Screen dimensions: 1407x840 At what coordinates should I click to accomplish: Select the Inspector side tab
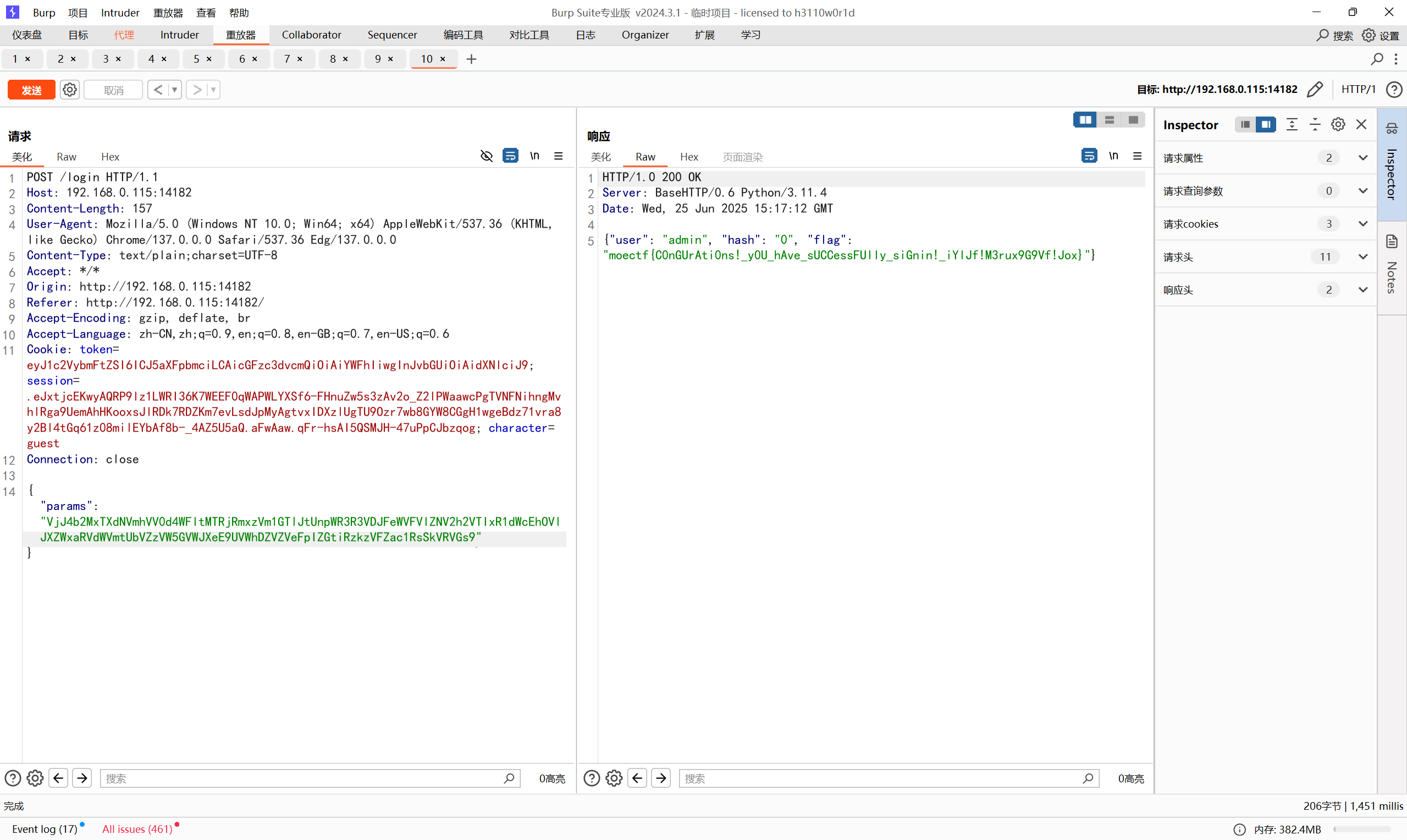[x=1392, y=164]
